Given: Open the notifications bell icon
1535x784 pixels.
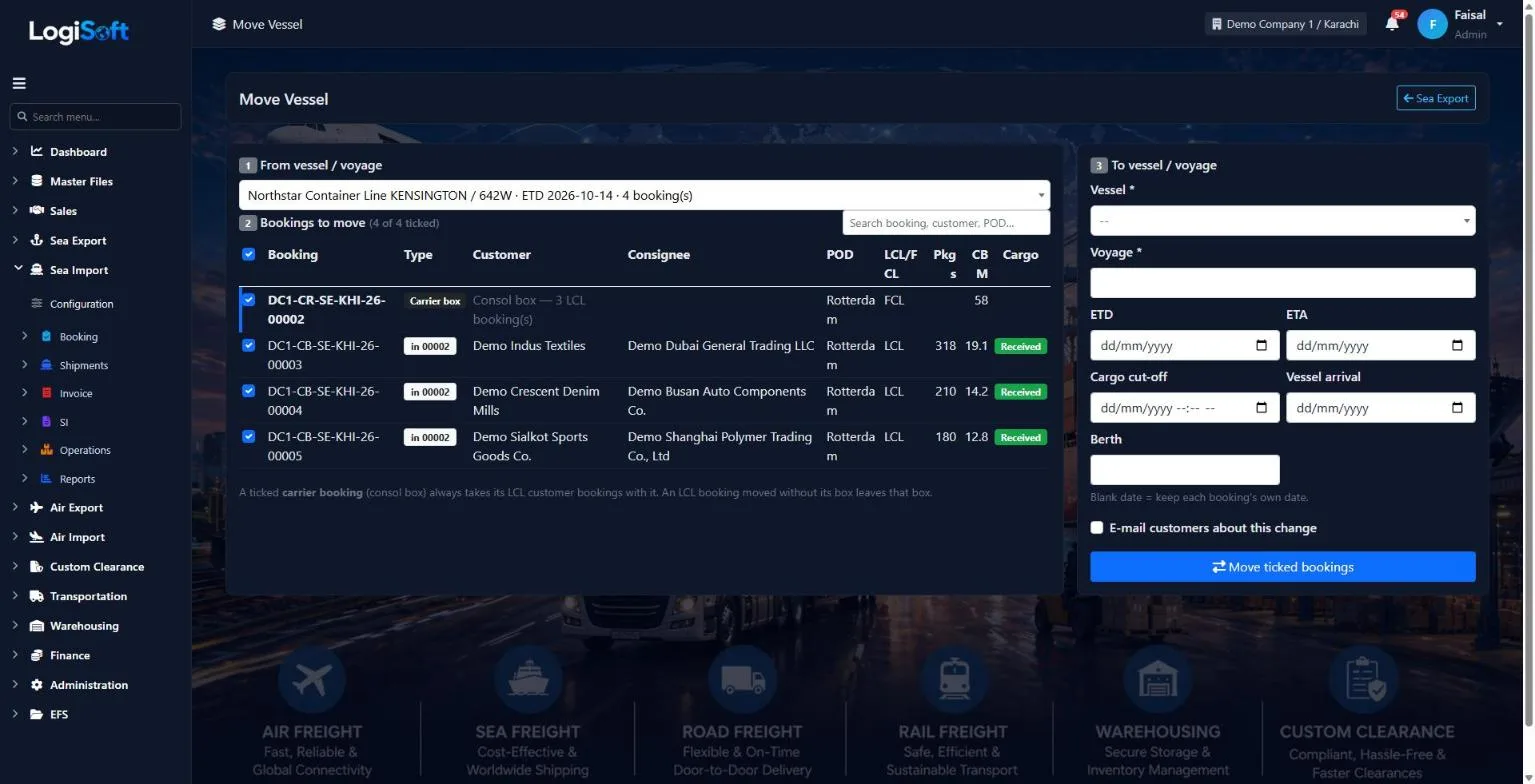Looking at the screenshot, I should 1392,23.
